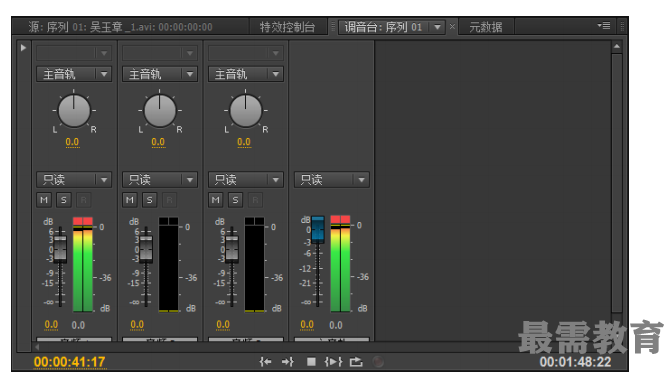Viewport: 670px width, 377px height.
Task: Click the round record button
Action: click(378, 362)
